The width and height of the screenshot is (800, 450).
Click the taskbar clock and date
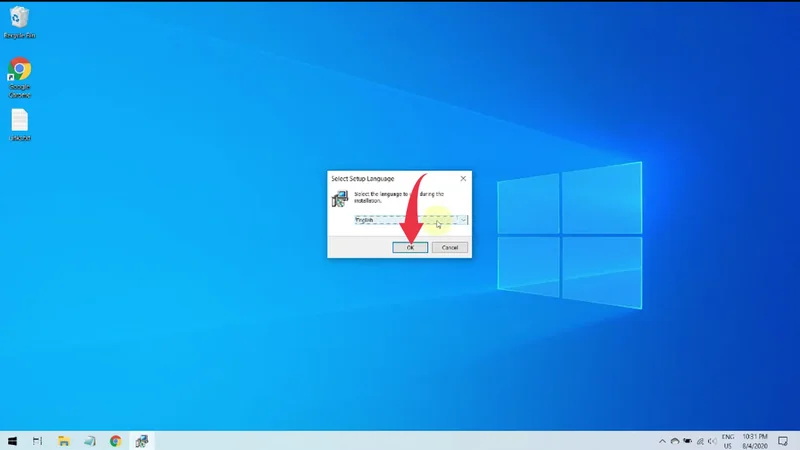(755, 440)
